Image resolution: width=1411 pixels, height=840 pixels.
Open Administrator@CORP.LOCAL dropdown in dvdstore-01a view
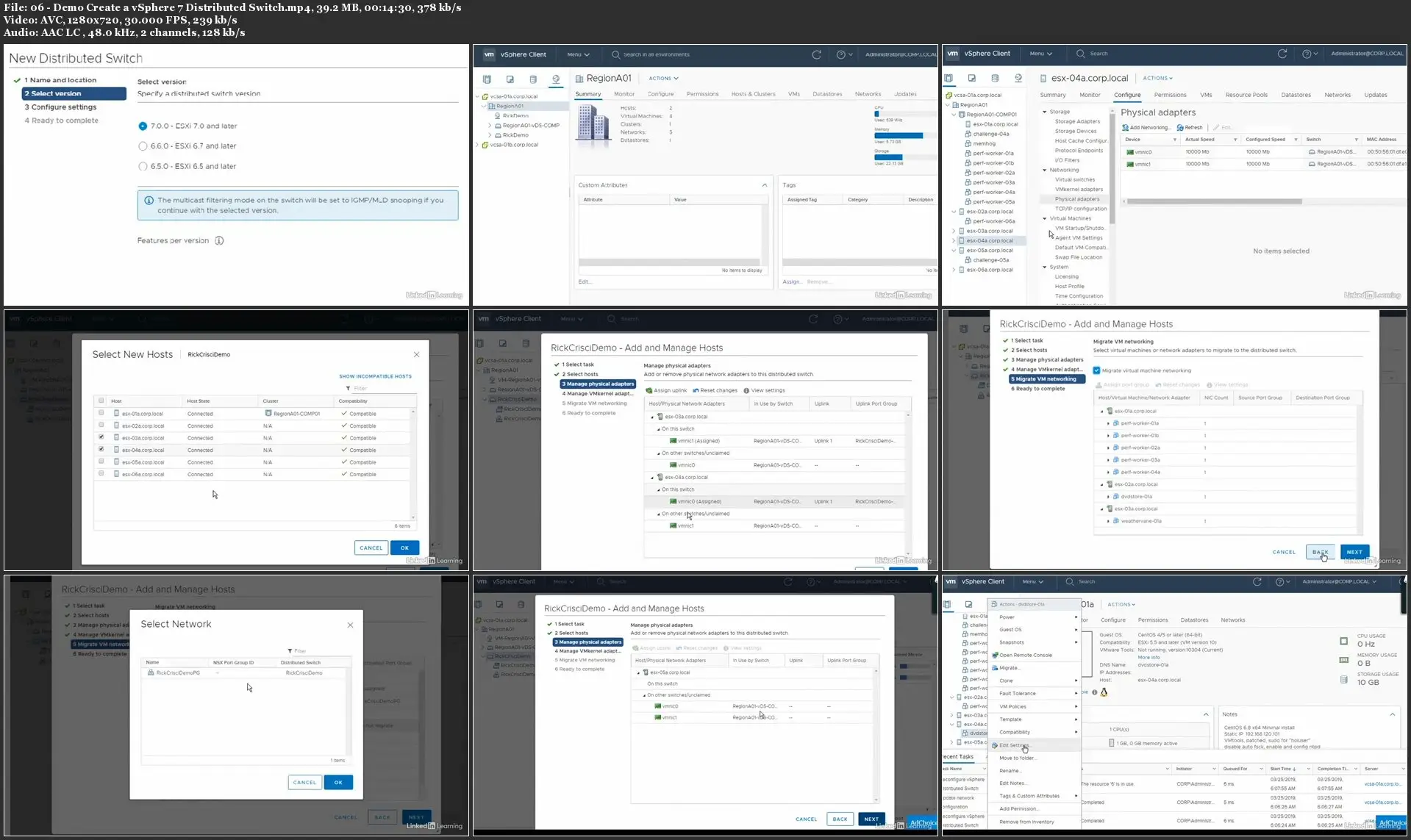[x=1340, y=581]
